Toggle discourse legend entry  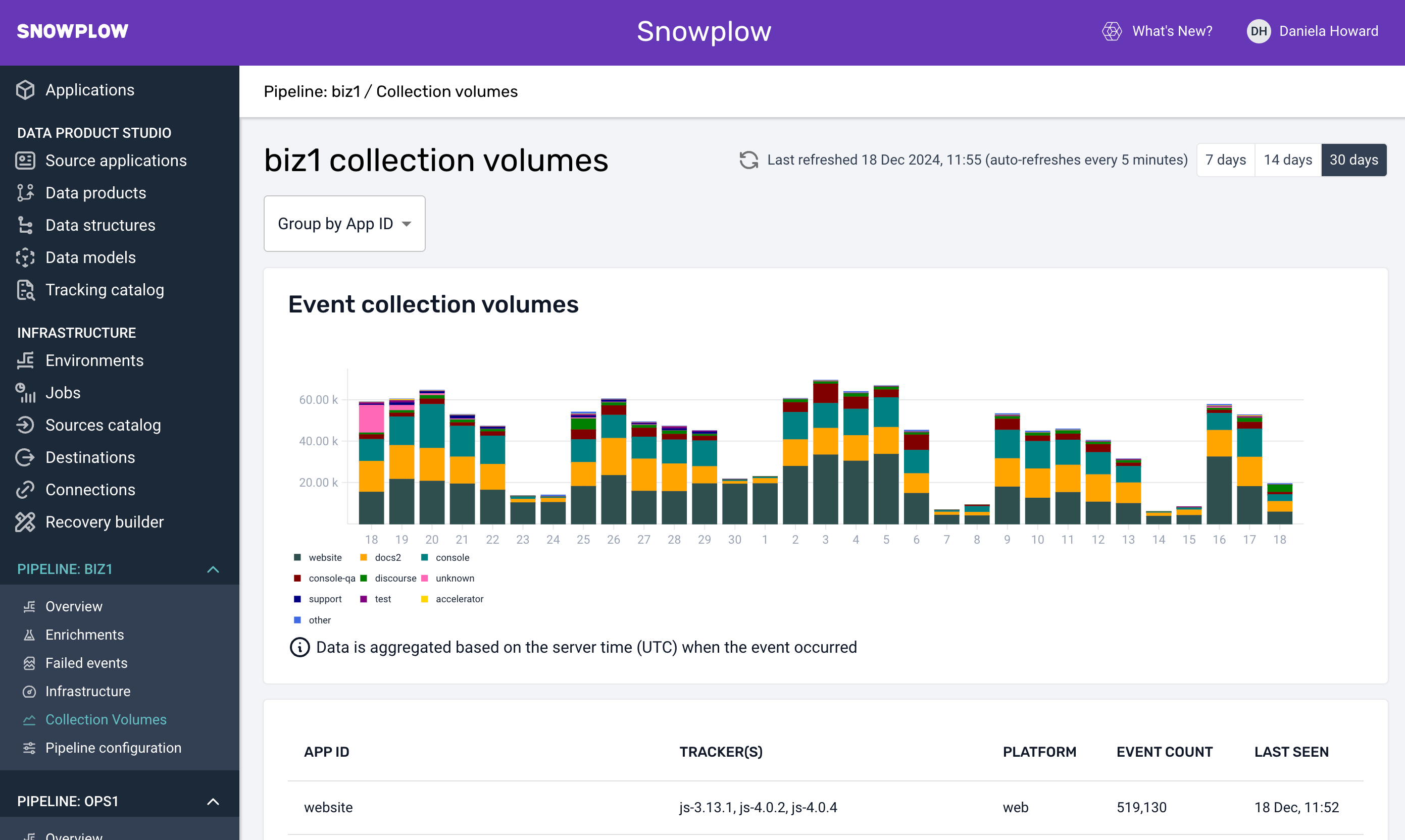tap(388, 579)
